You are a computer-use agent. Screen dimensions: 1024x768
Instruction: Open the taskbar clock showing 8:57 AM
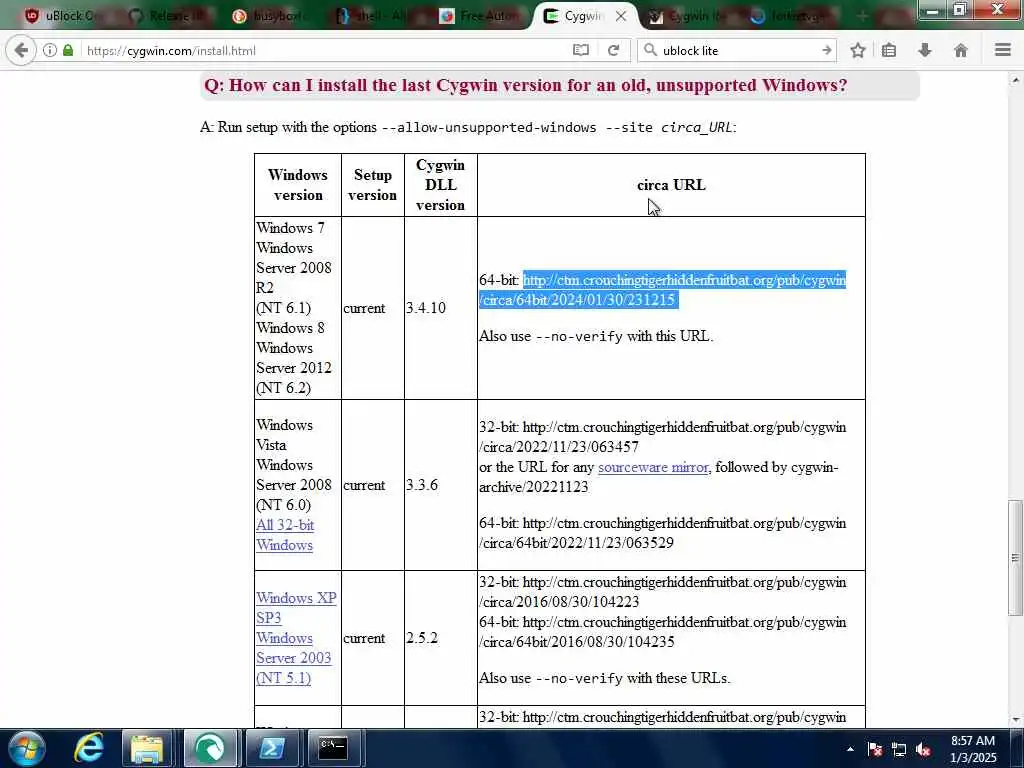973,749
